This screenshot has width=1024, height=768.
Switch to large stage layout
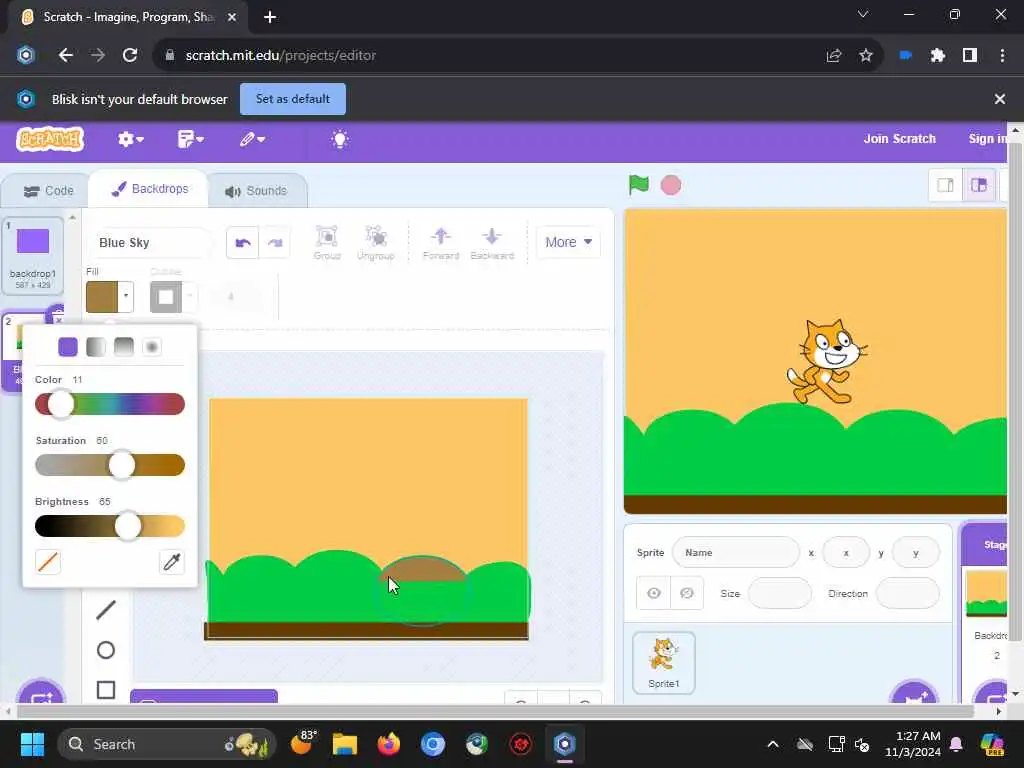(x=978, y=185)
